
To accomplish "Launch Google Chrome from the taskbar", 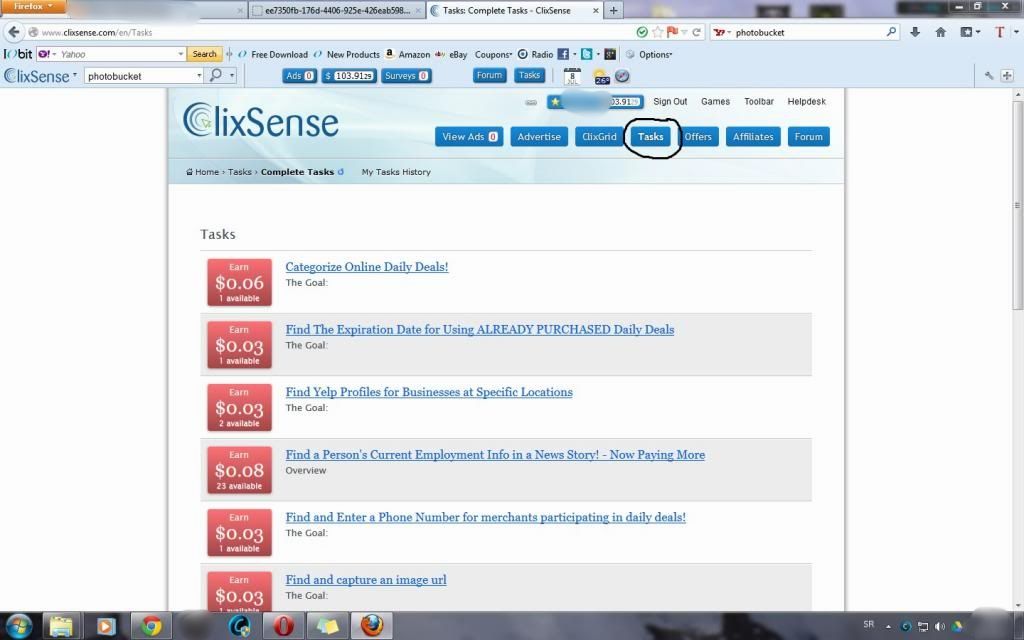I will click(151, 626).
